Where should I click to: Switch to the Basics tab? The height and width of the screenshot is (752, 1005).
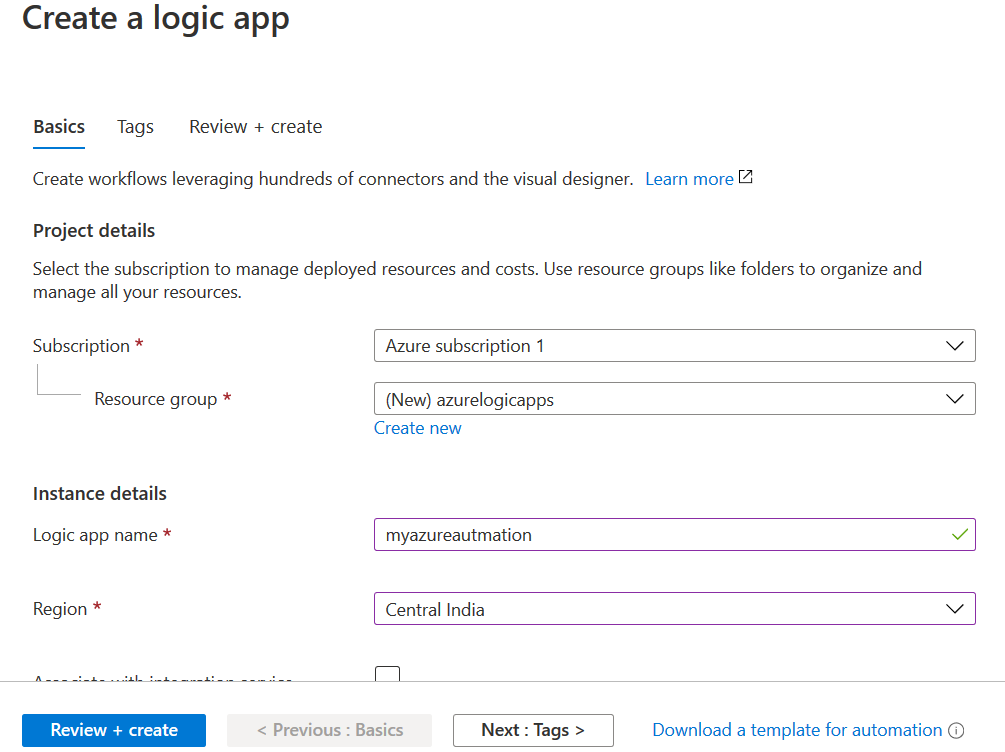click(59, 127)
